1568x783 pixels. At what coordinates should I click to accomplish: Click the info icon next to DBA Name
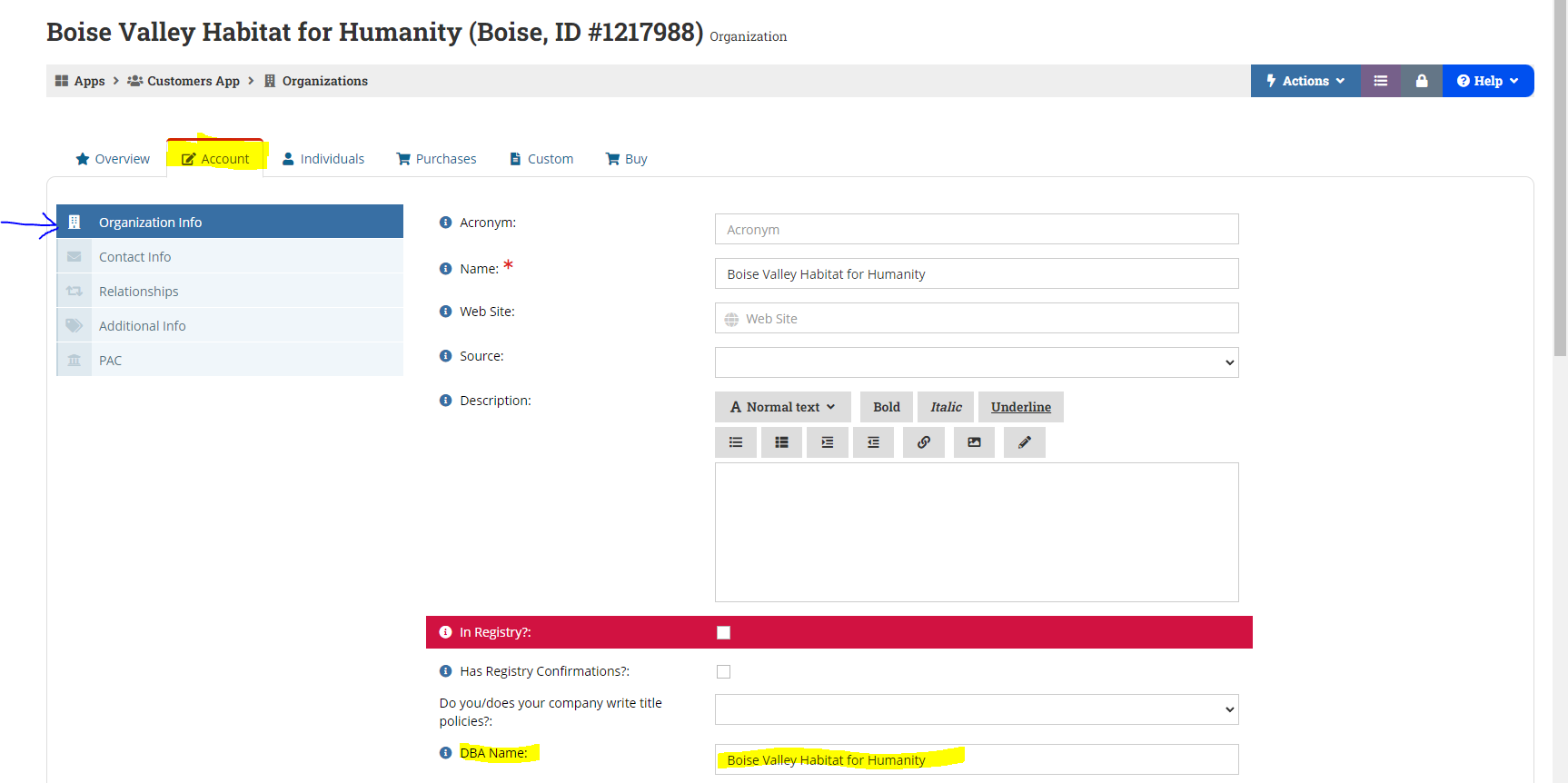(x=446, y=753)
